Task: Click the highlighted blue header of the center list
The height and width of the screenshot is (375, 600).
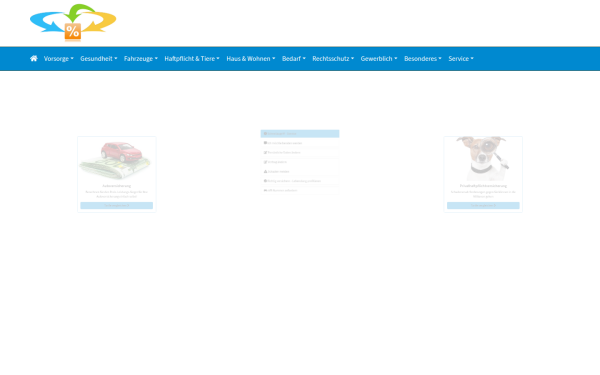Action: 300,134
